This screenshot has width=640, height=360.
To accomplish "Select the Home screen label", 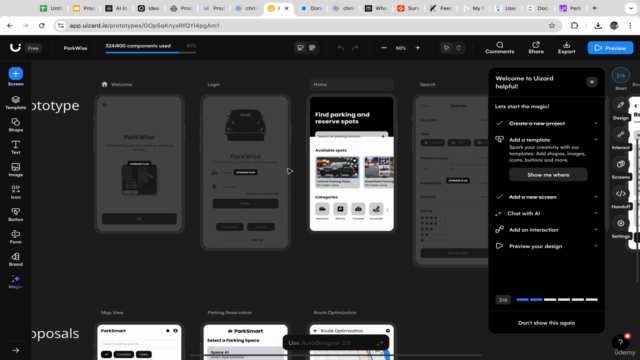I will (x=320, y=84).
